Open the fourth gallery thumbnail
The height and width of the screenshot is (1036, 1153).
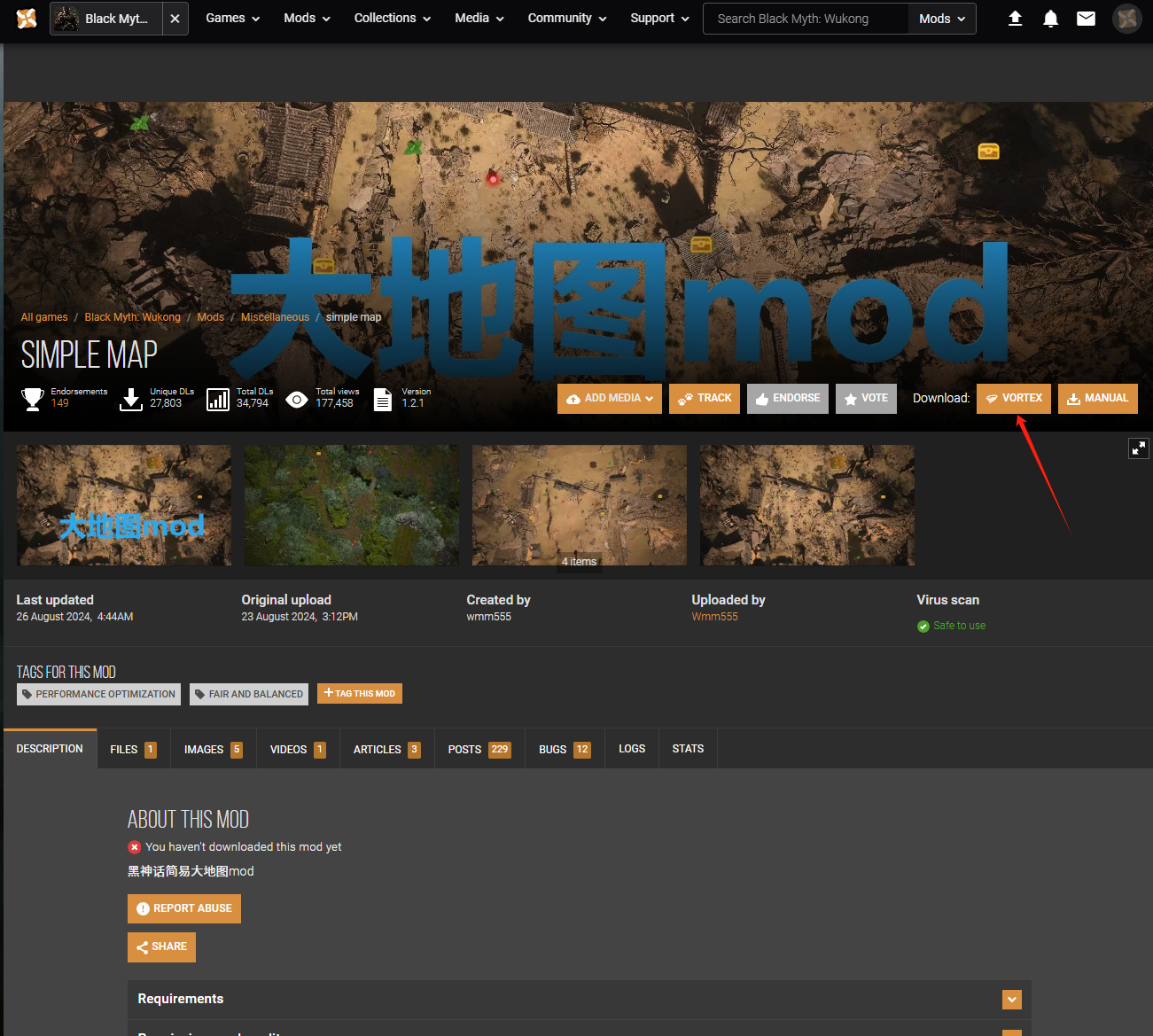[807, 505]
